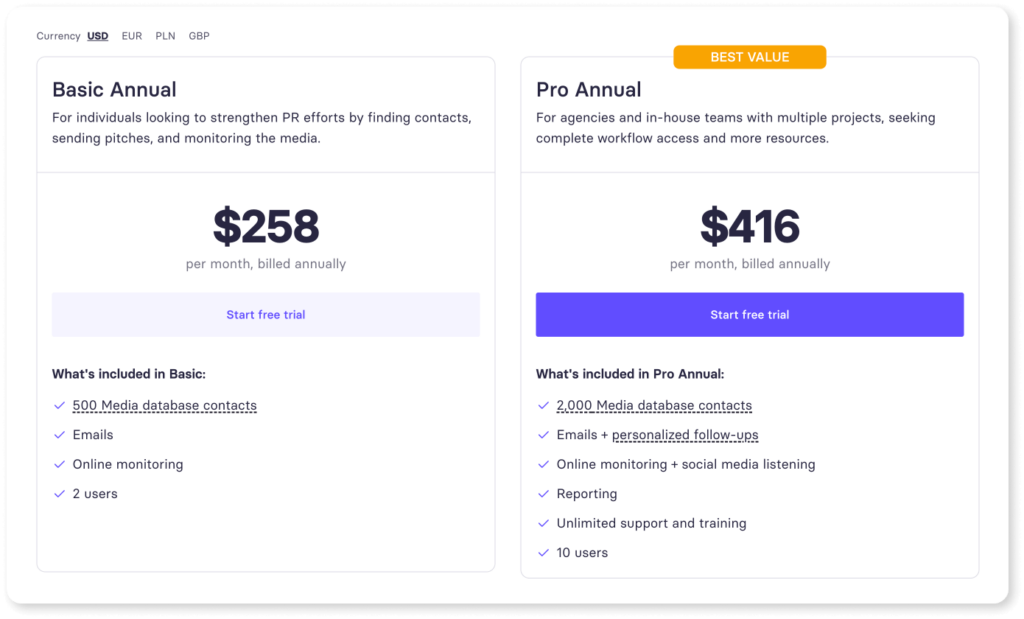The image size is (1024, 619).
Task: Start free trial for Pro Annual
Action: (749, 315)
